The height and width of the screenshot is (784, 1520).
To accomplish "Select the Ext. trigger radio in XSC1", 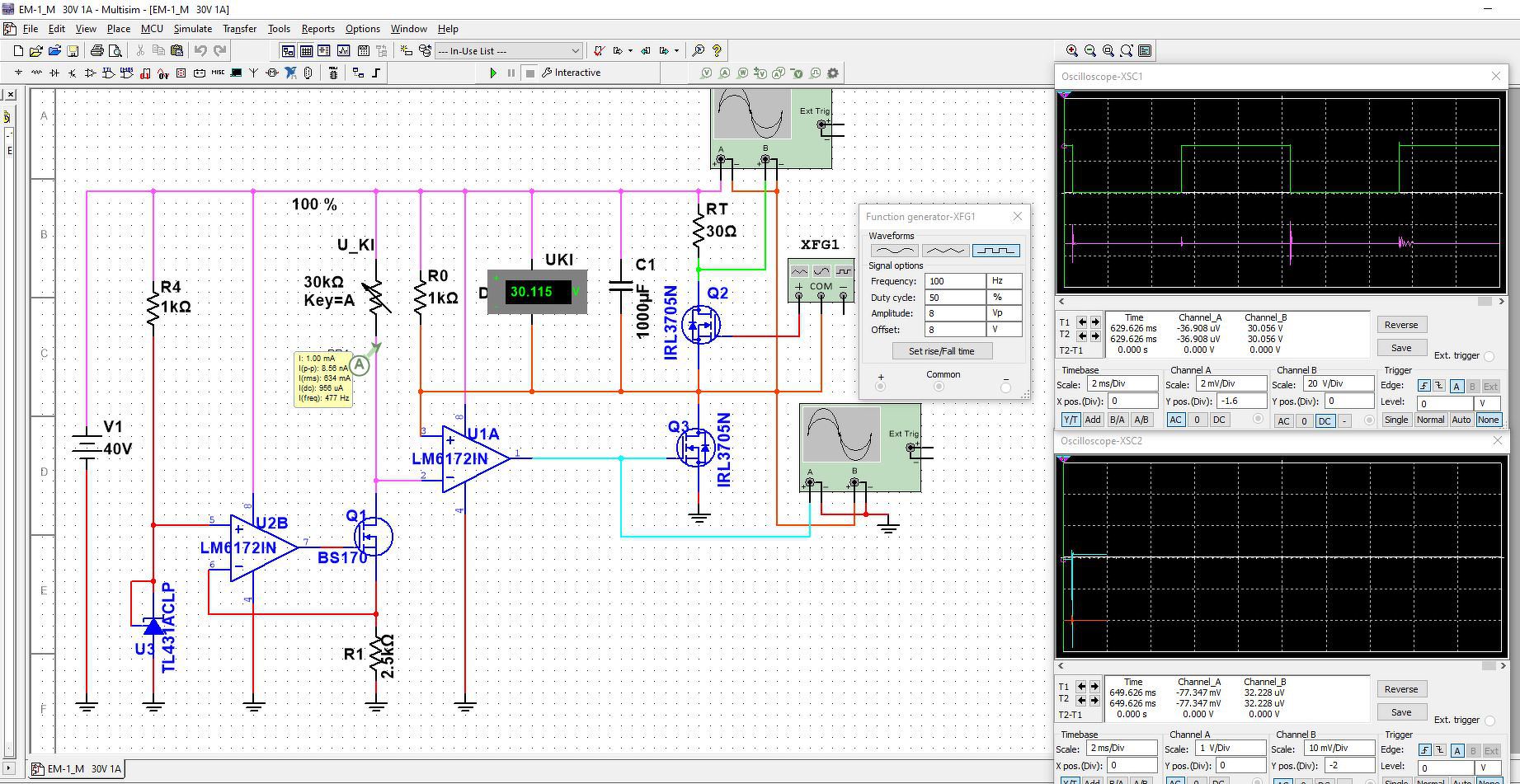I will [1489, 356].
